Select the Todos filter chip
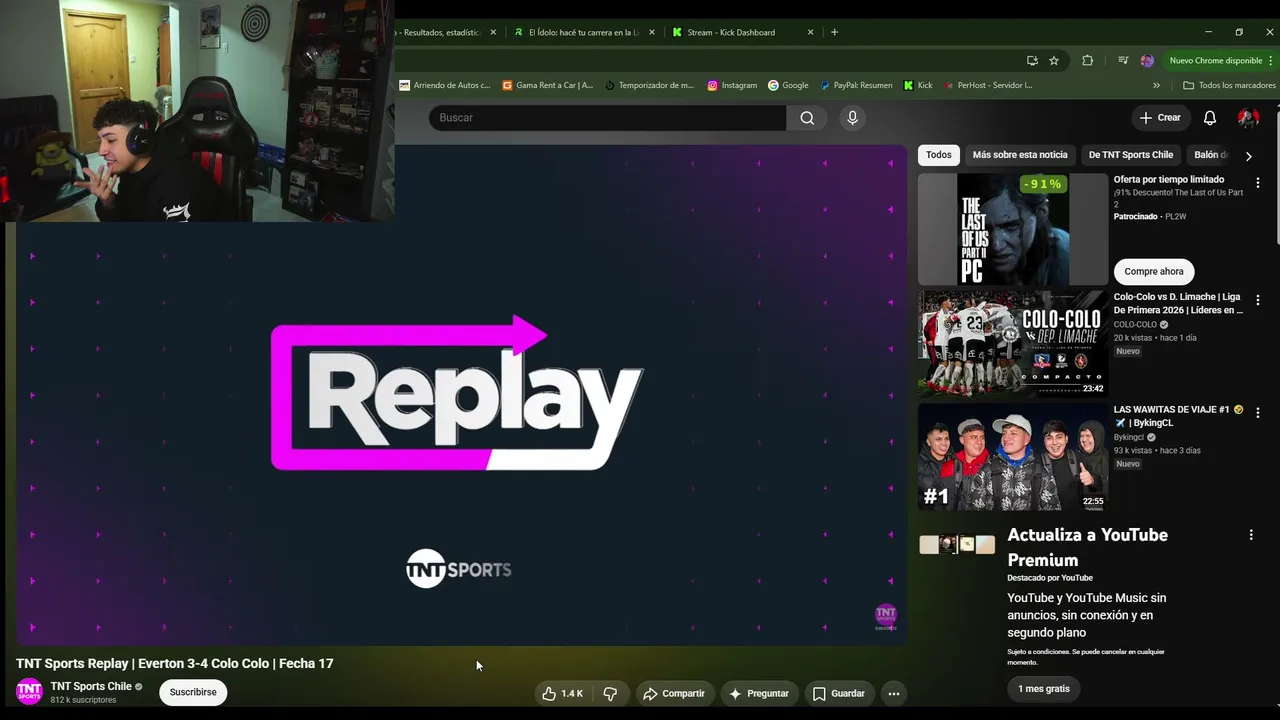 [x=939, y=155]
